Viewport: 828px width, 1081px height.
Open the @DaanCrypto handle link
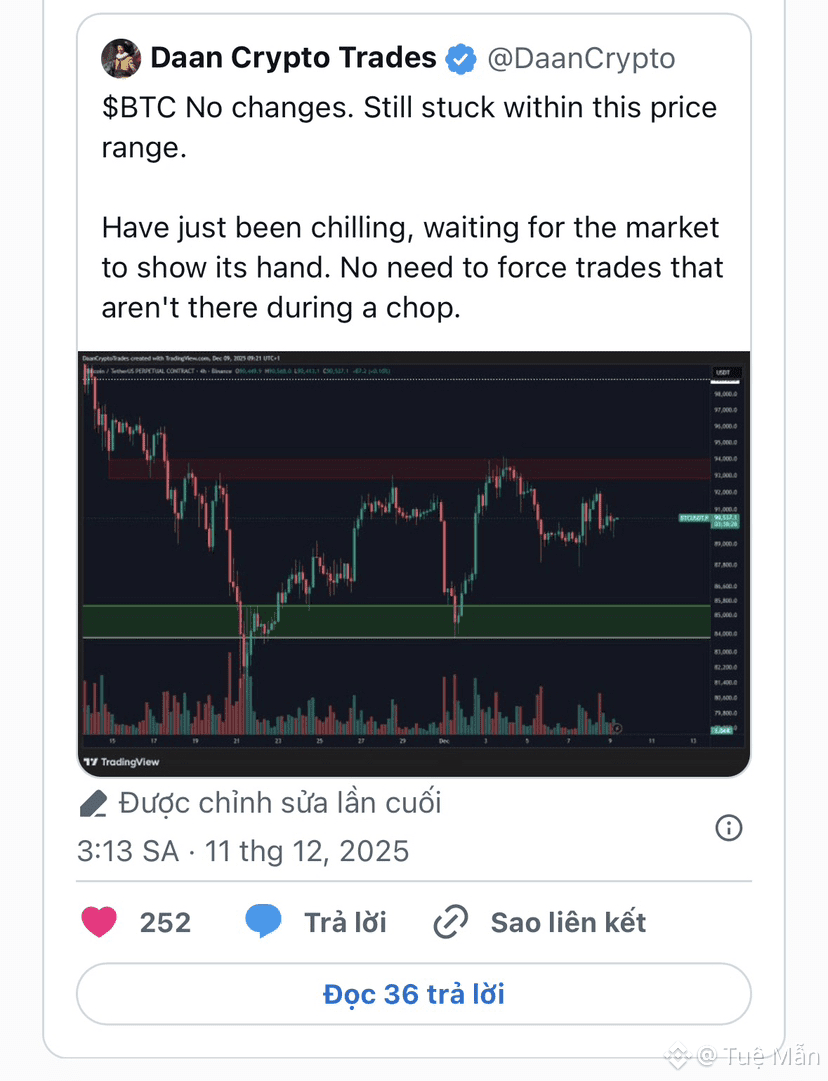click(x=581, y=59)
